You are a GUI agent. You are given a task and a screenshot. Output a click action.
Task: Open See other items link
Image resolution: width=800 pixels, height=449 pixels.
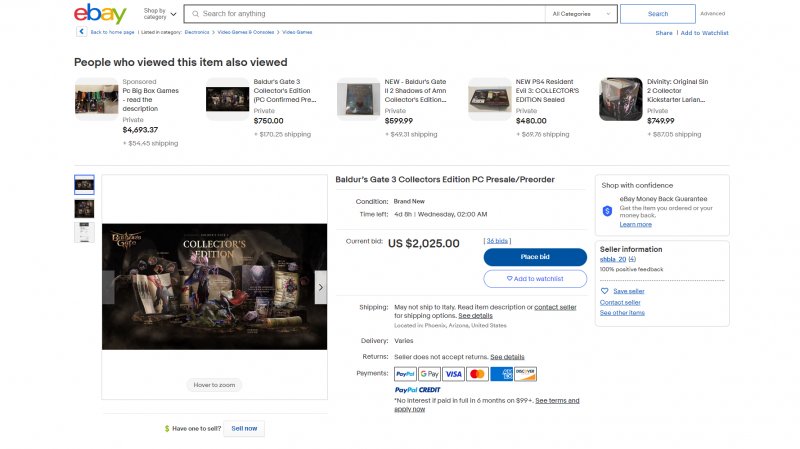(622, 313)
